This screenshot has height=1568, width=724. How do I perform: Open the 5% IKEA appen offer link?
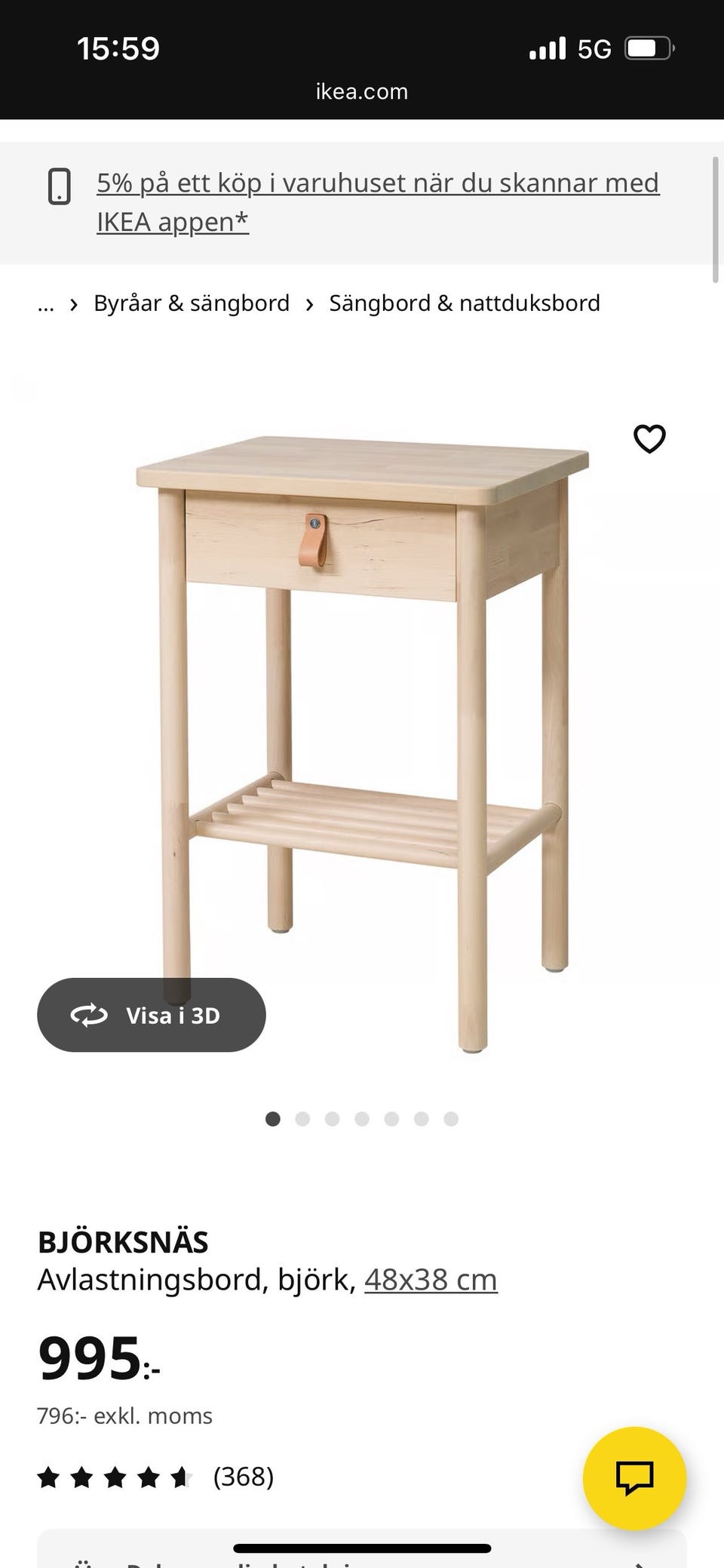(378, 202)
